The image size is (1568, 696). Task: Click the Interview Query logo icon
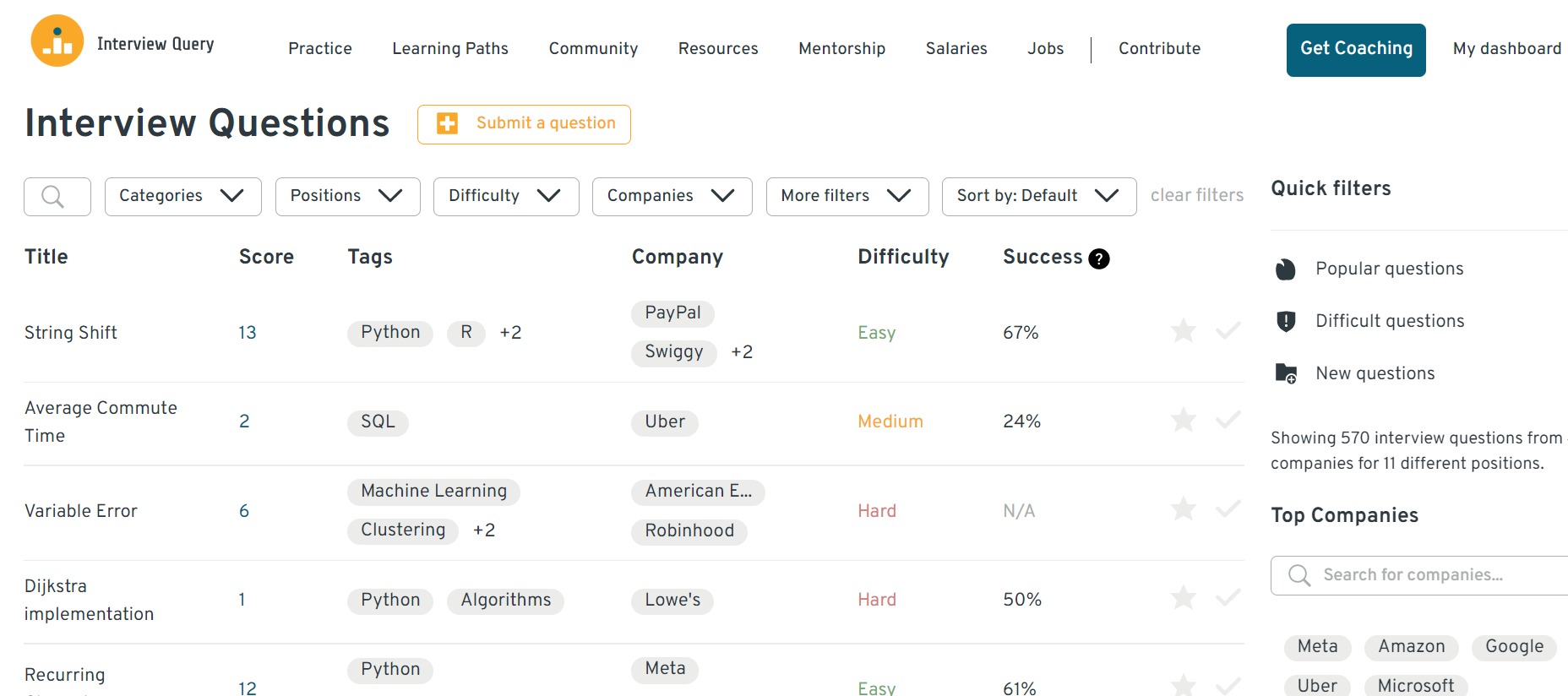pos(57,41)
